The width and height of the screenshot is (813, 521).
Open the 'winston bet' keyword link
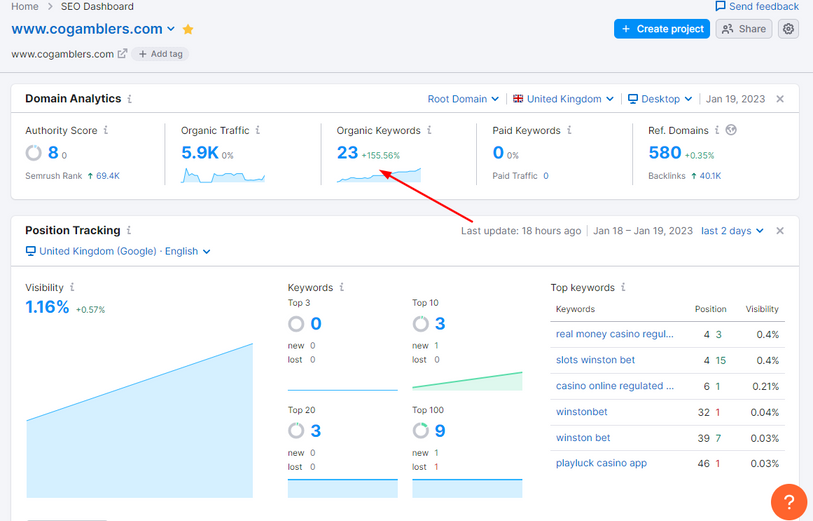click(583, 438)
